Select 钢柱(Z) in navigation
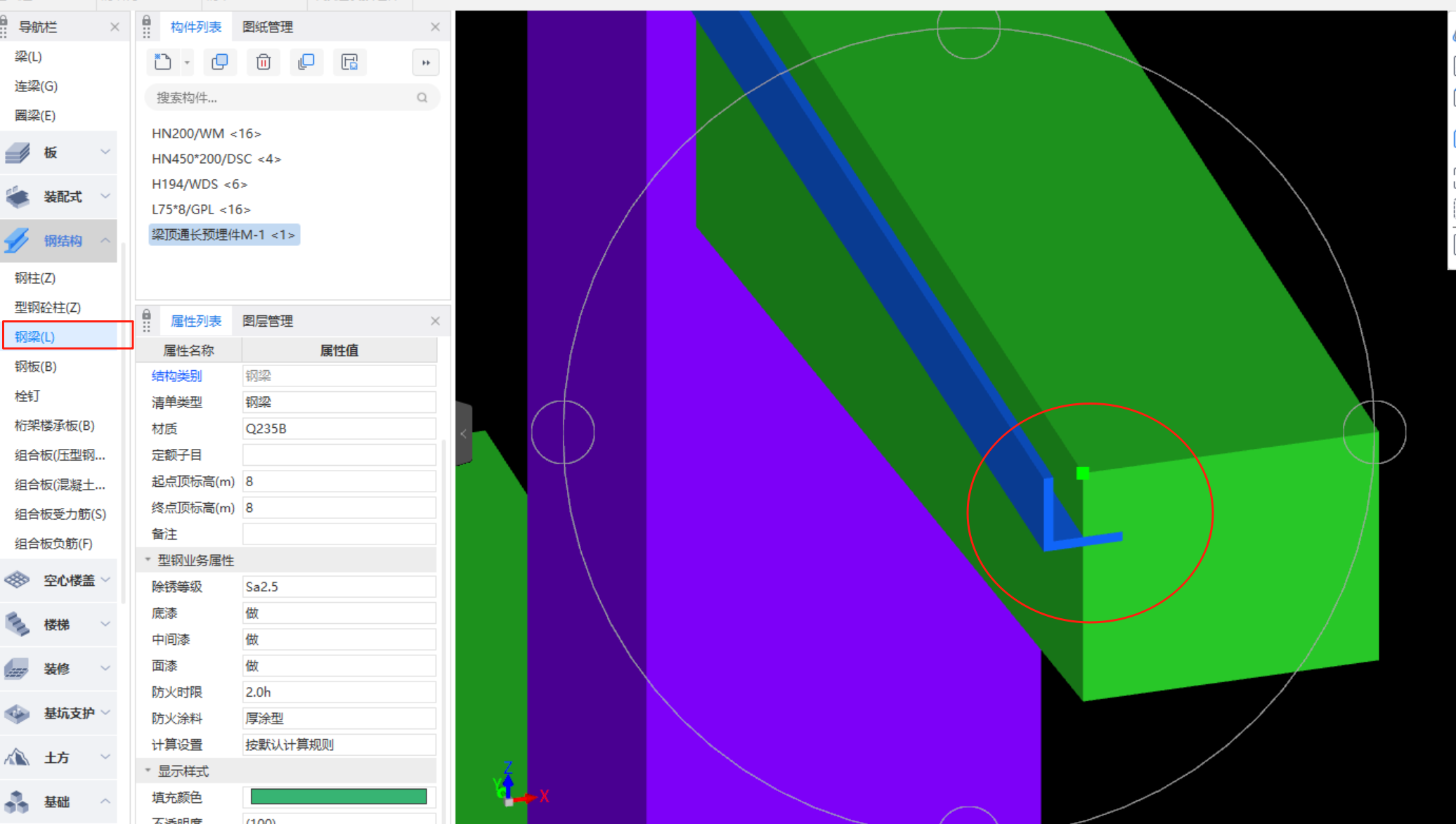 (x=35, y=277)
